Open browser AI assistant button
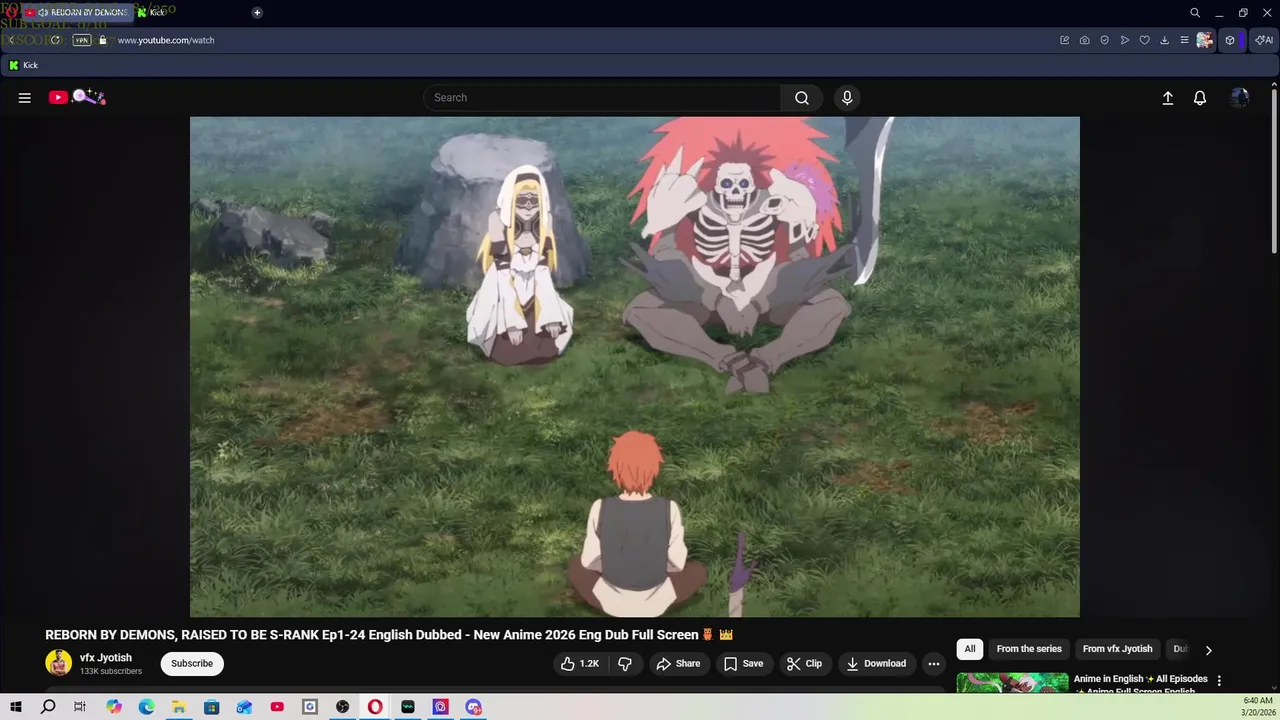 [x=1265, y=40]
